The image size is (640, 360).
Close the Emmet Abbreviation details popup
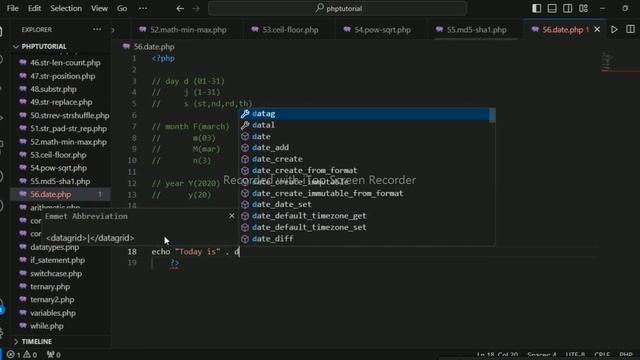pos(232,216)
